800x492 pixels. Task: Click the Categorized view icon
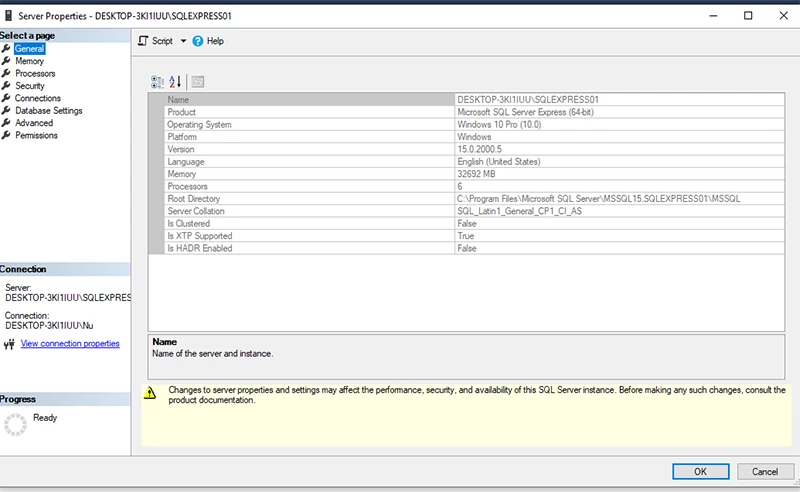tap(157, 82)
